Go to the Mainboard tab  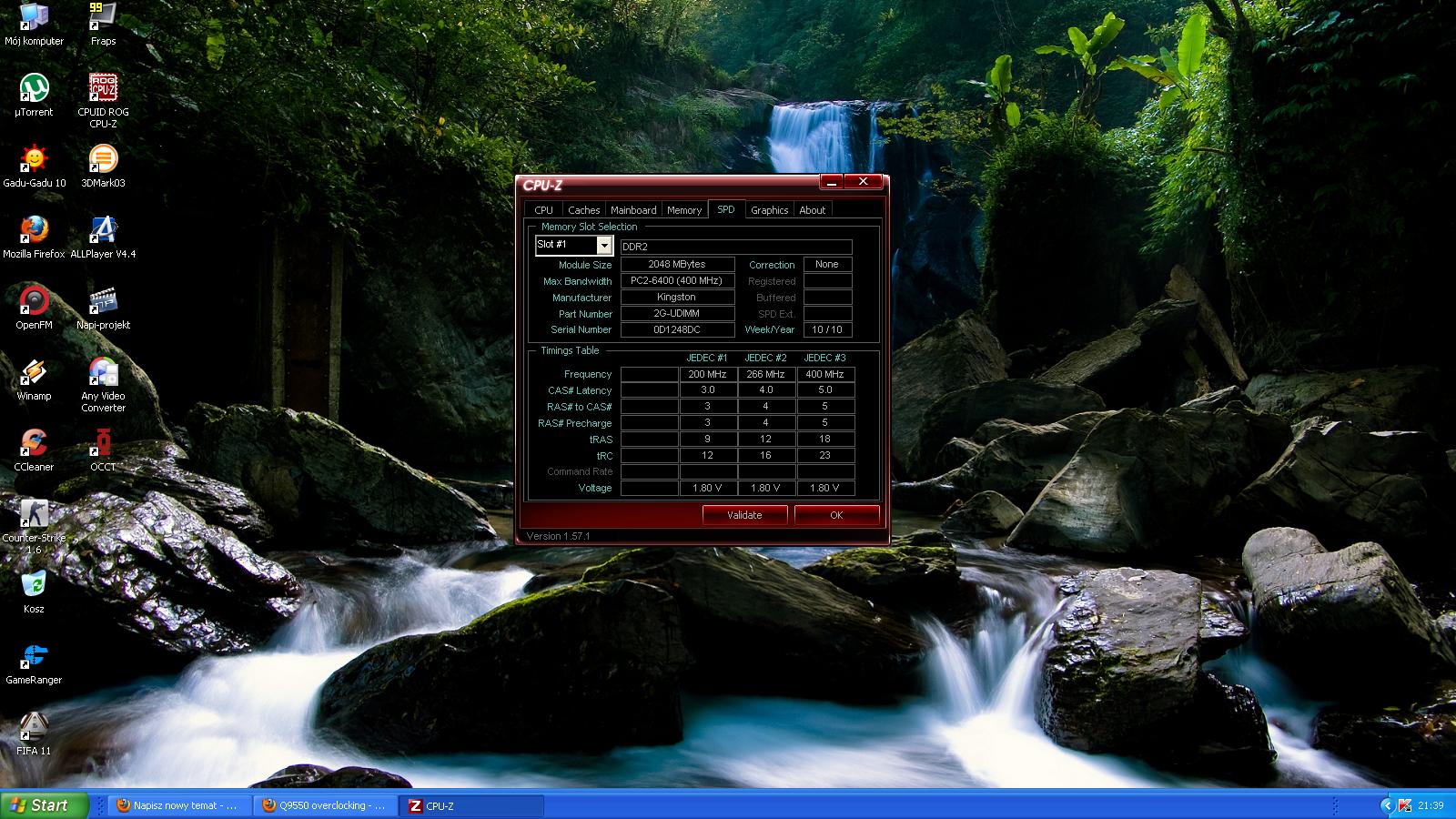click(x=633, y=210)
